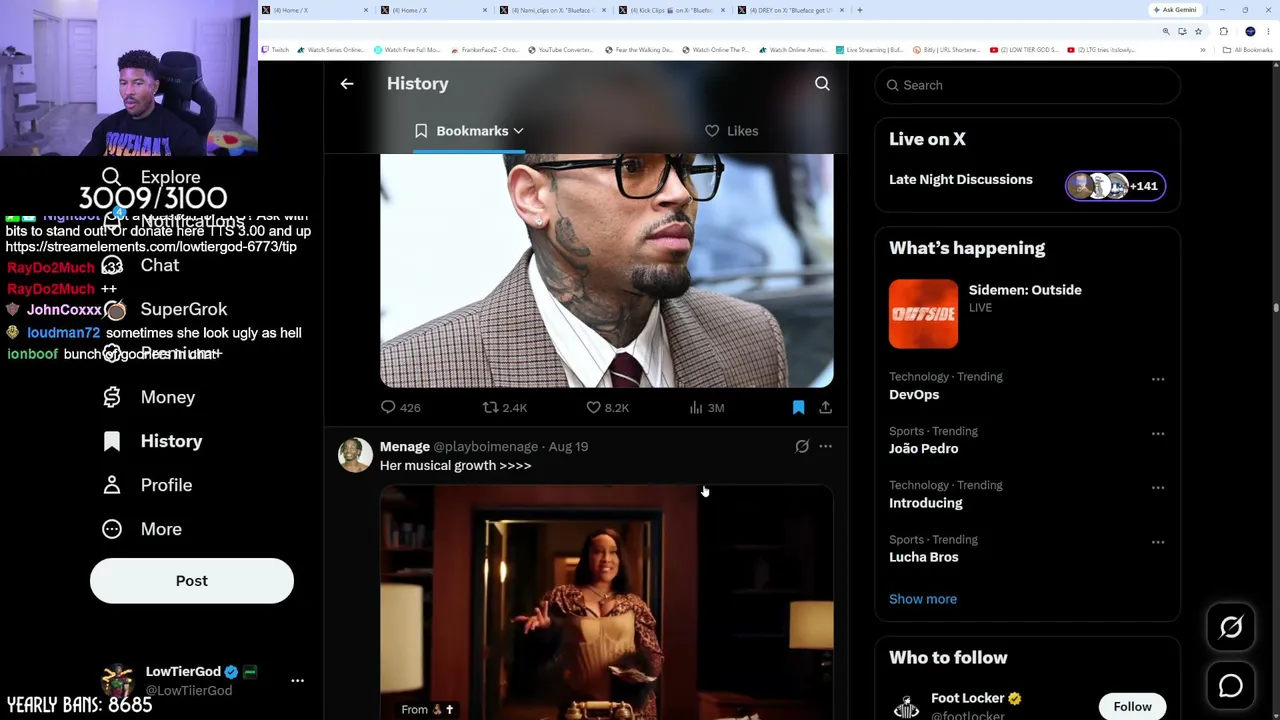Screen dimensions: 1280x720
Task: Open the messages floating button
Action: (1231, 685)
